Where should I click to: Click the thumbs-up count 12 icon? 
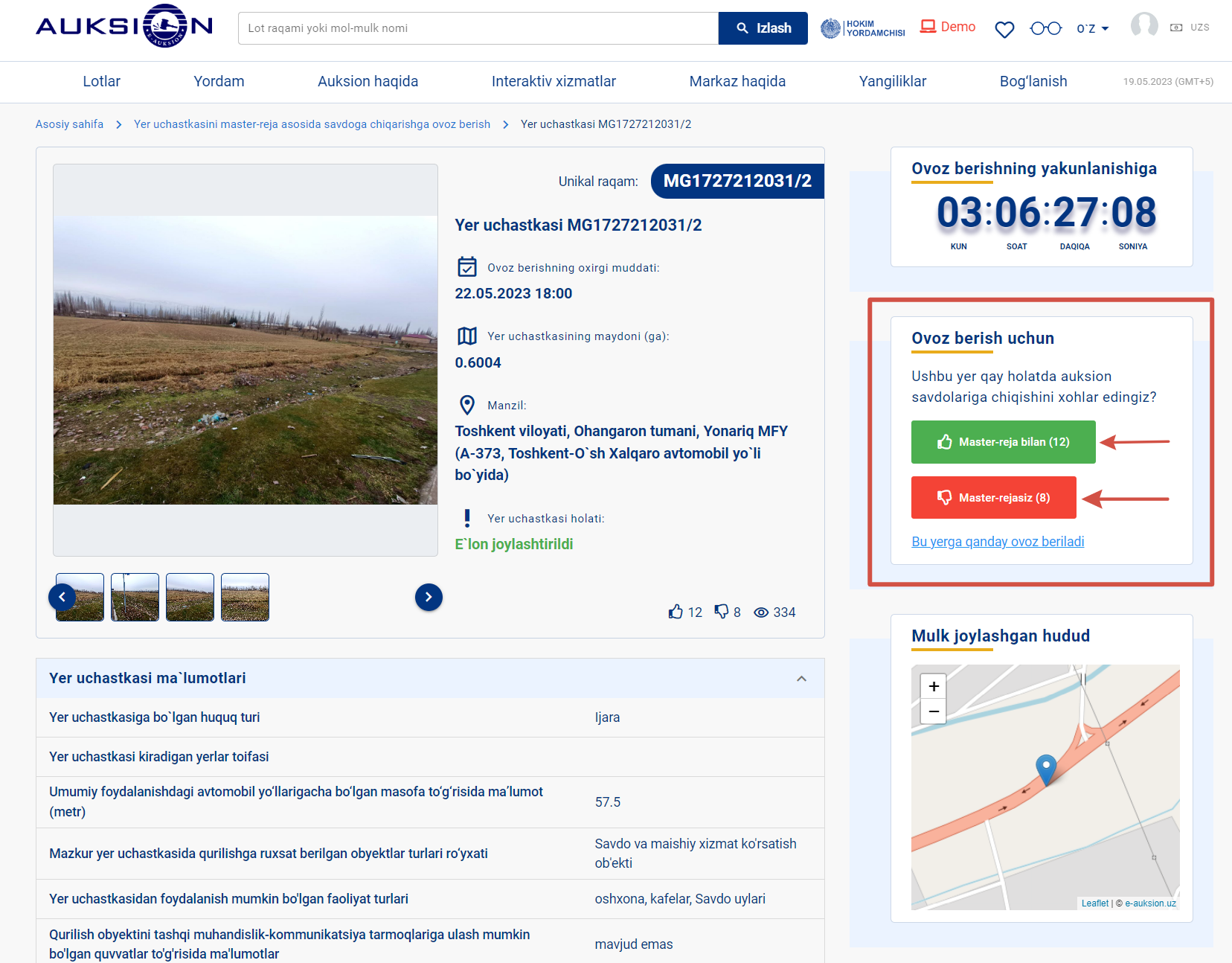point(676,612)
